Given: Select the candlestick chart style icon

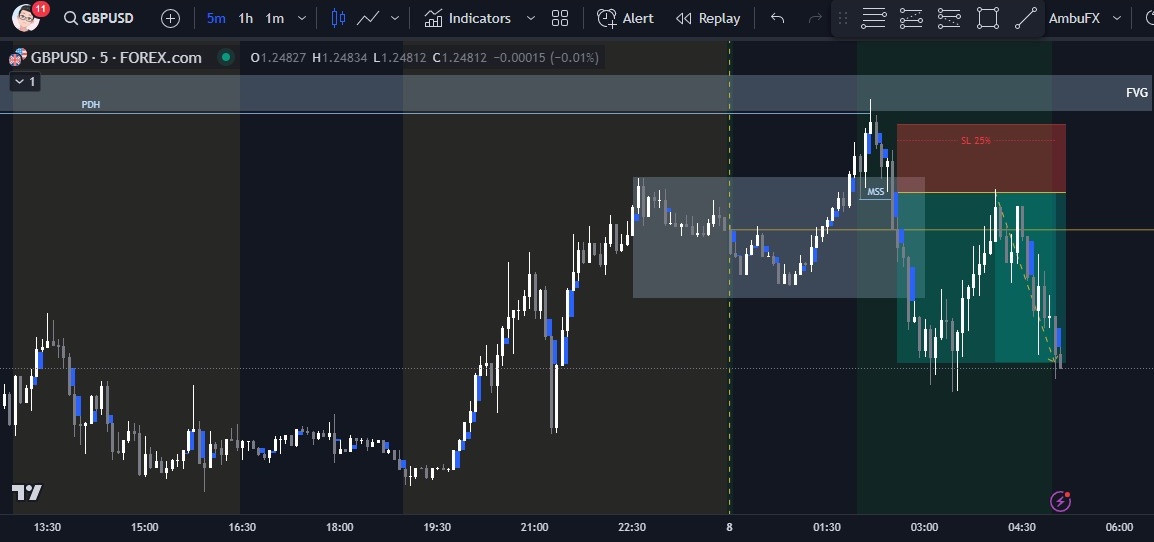Looking at the screenshot, I should pos(339,18).
